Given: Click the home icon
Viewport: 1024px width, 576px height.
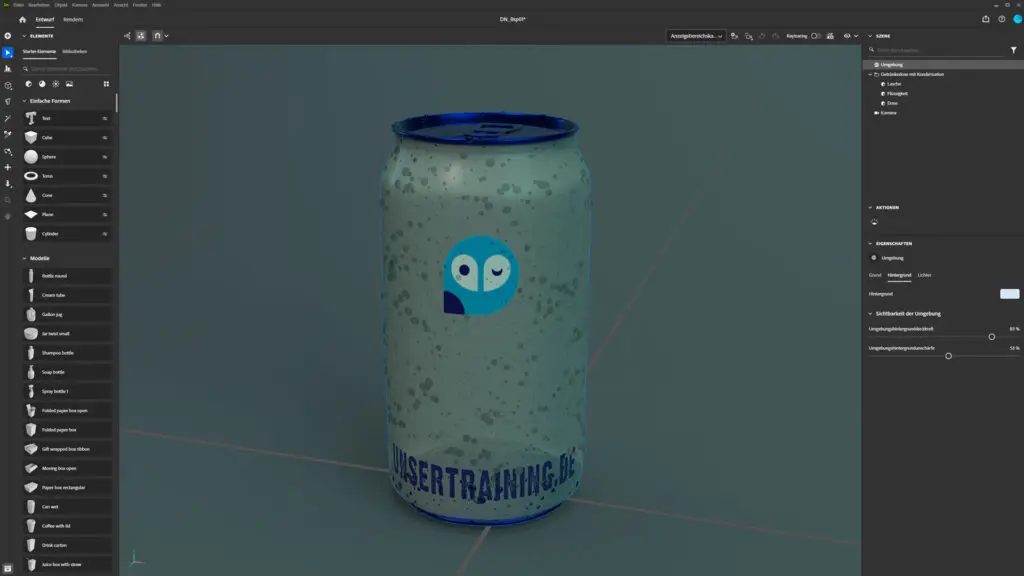Looking at the screenshot, I should click(22, 20).
